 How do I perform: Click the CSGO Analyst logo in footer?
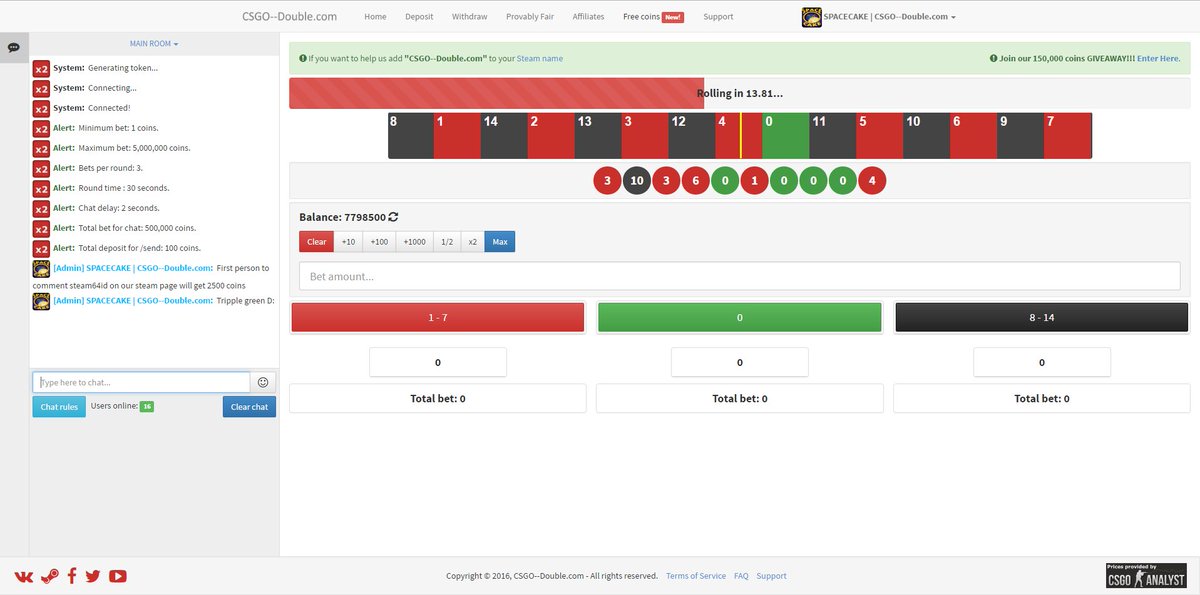[1146, 575]
